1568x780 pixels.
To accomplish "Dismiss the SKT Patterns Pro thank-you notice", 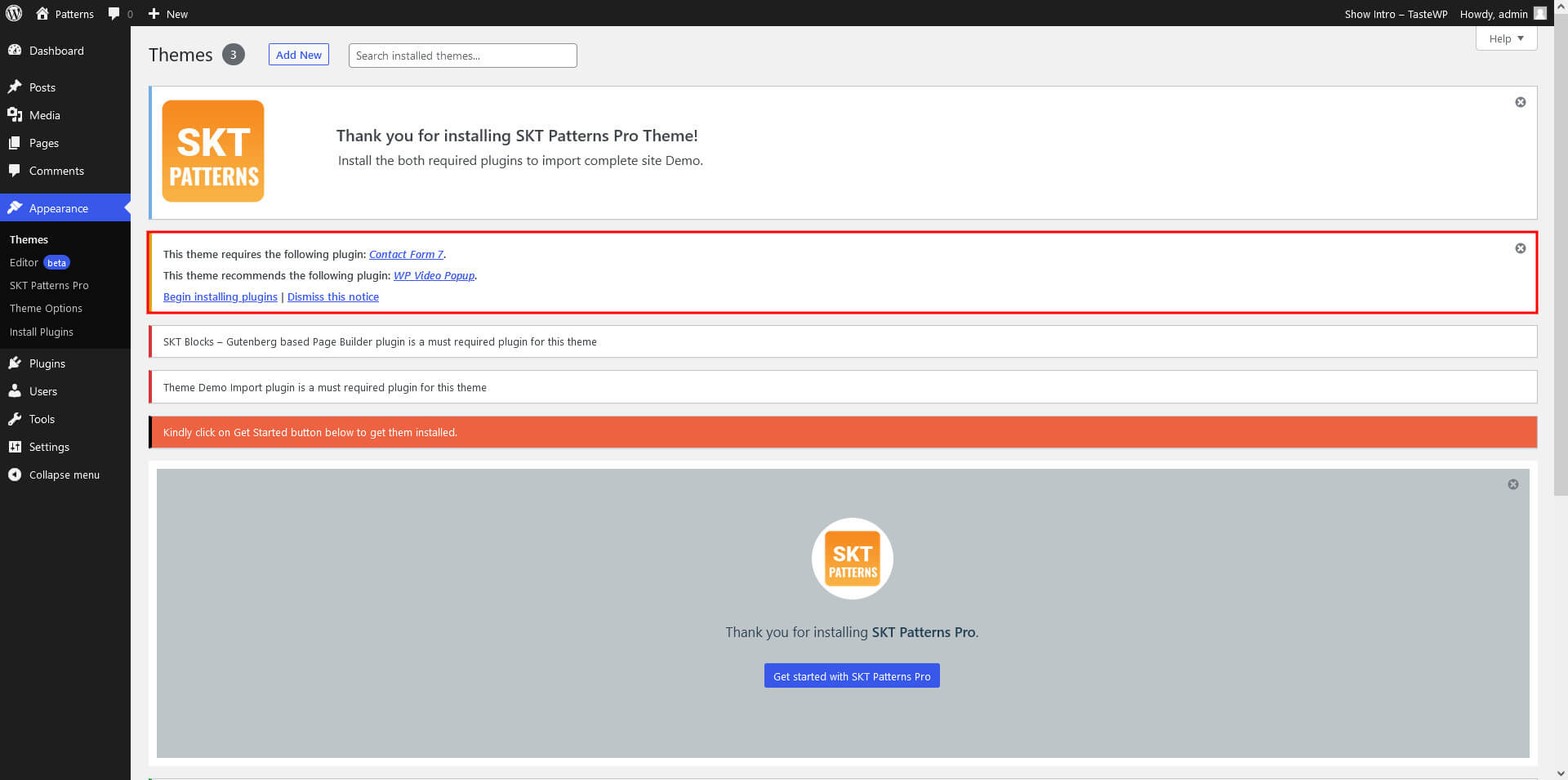I will coord(1521,102).
